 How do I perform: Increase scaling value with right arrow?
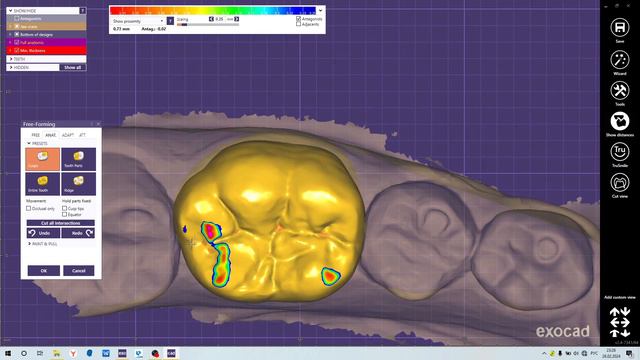point(237,19)
